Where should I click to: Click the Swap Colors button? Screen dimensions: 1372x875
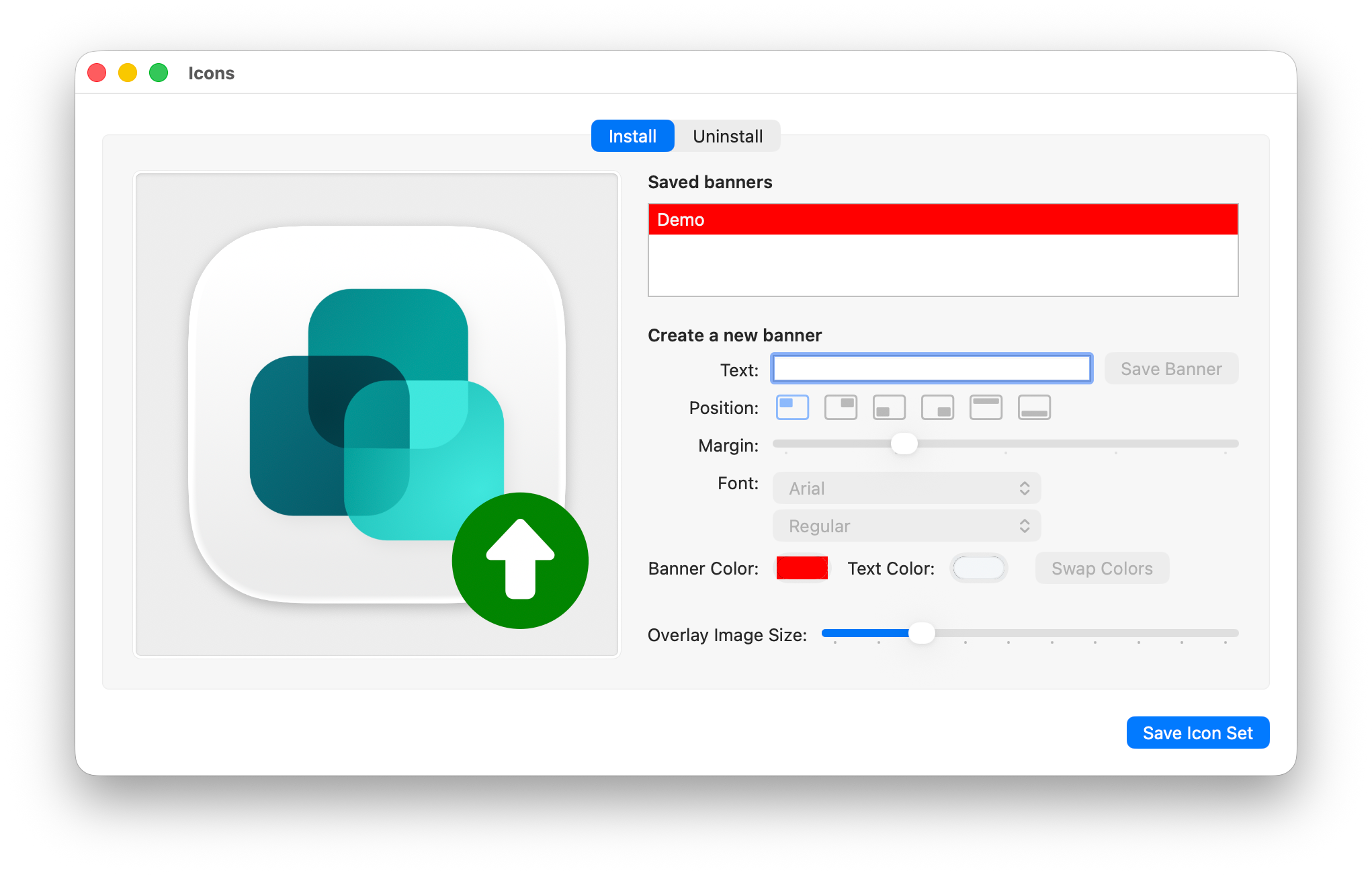click(x=1102, y=569)
